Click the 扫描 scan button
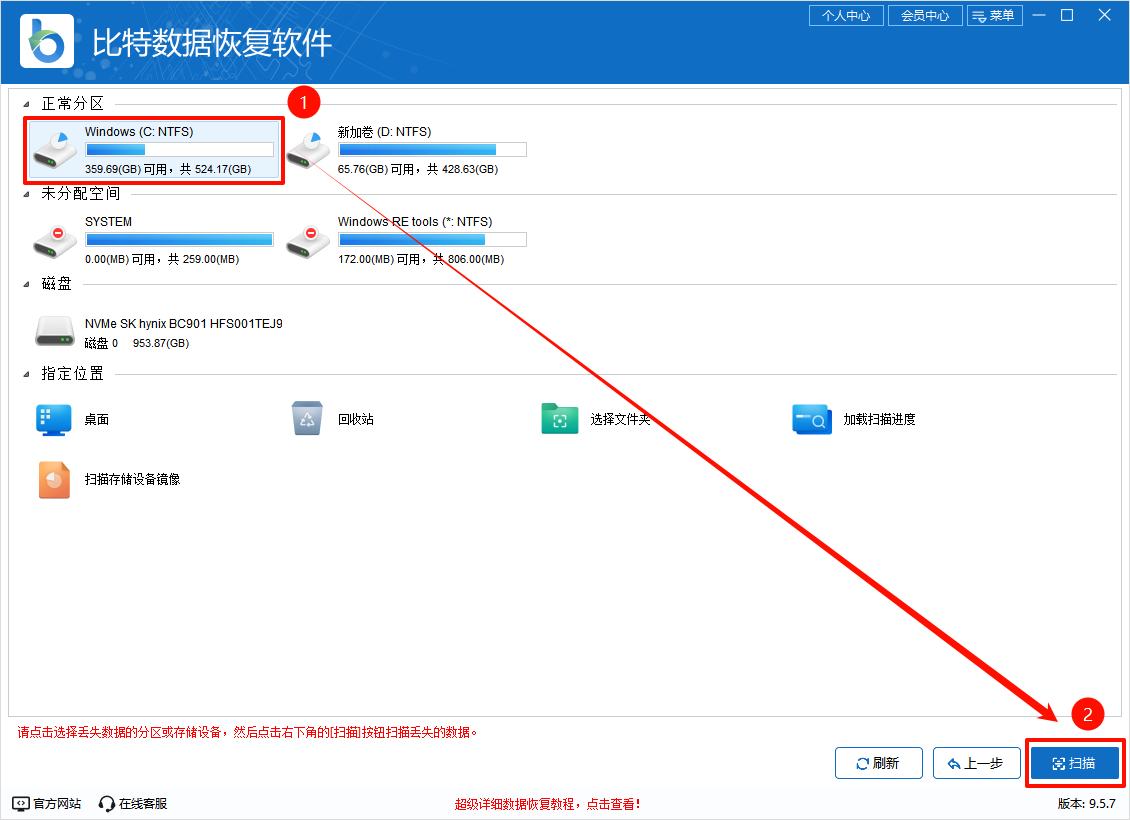 [x=1077, y=763]
